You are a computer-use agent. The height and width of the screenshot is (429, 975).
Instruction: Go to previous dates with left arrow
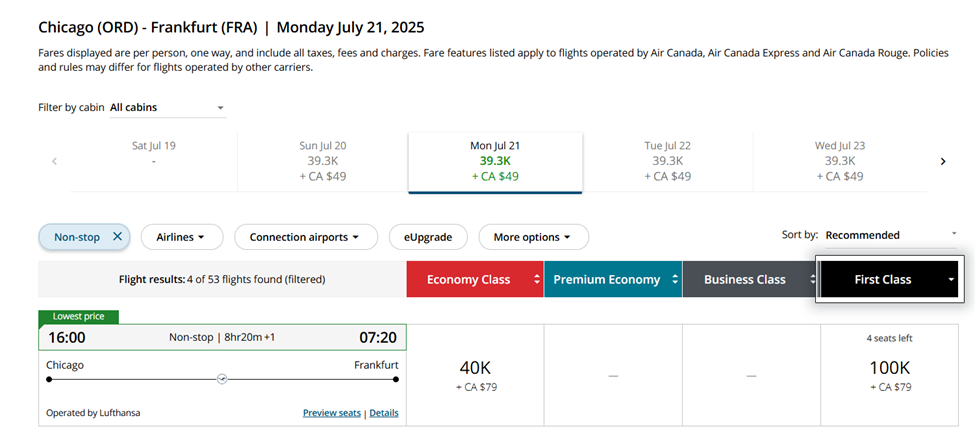(54, 161)
